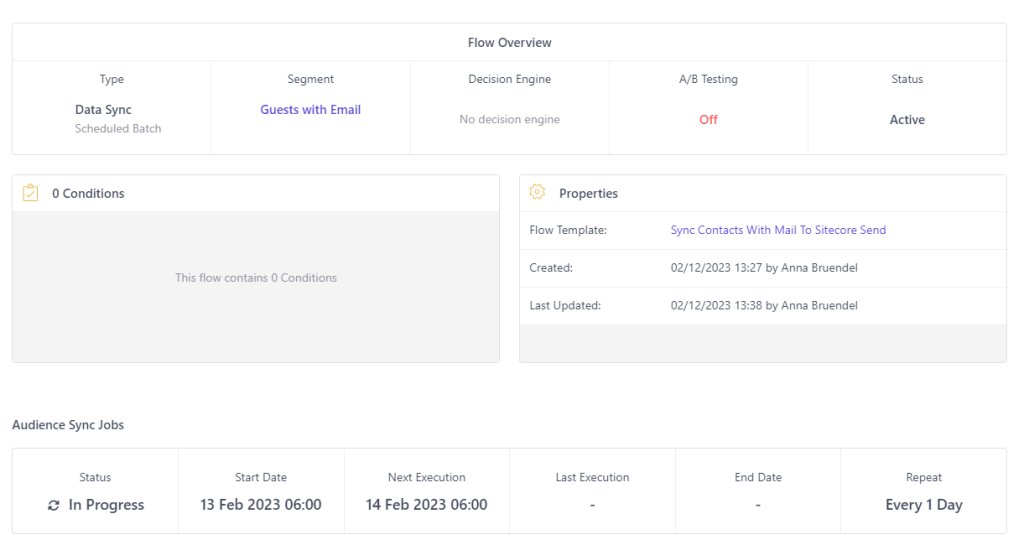
Task: Click the red Off value under A/B Testing
Action: 708,120
